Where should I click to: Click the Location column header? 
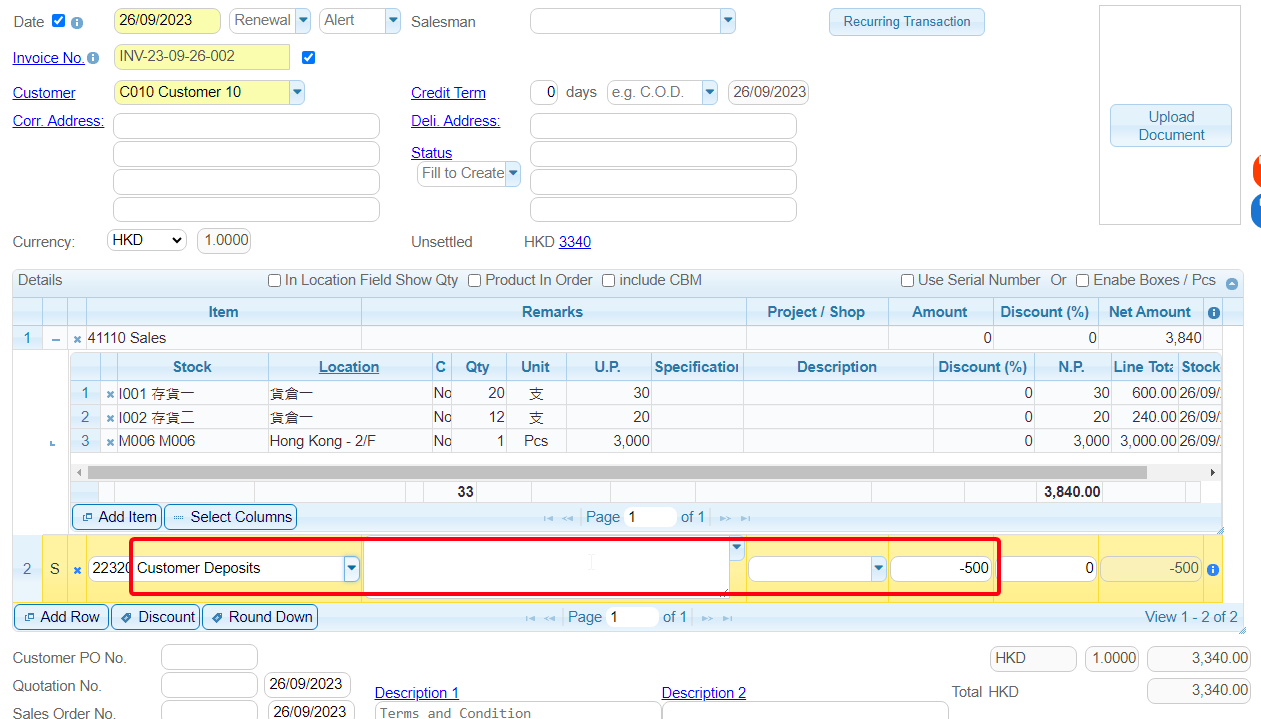[x=348, y=367]
